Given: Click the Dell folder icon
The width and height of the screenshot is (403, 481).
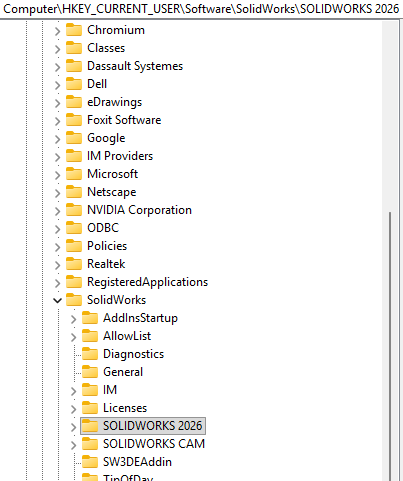Looking at the screenshot, I should pyautogui.click(x=74, y=84).
